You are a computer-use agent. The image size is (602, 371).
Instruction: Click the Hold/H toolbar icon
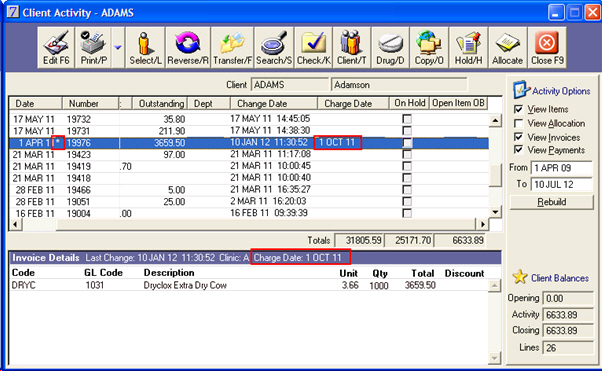coord(468,48)
